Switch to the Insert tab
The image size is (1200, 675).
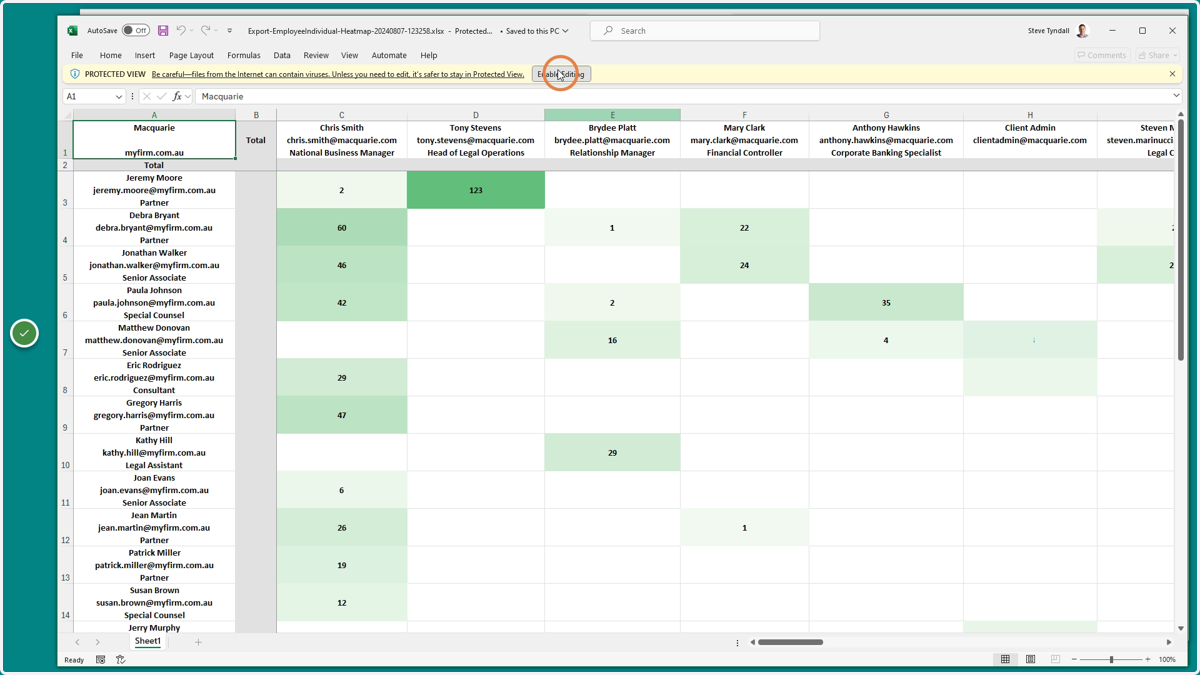(x=145, y=55)
